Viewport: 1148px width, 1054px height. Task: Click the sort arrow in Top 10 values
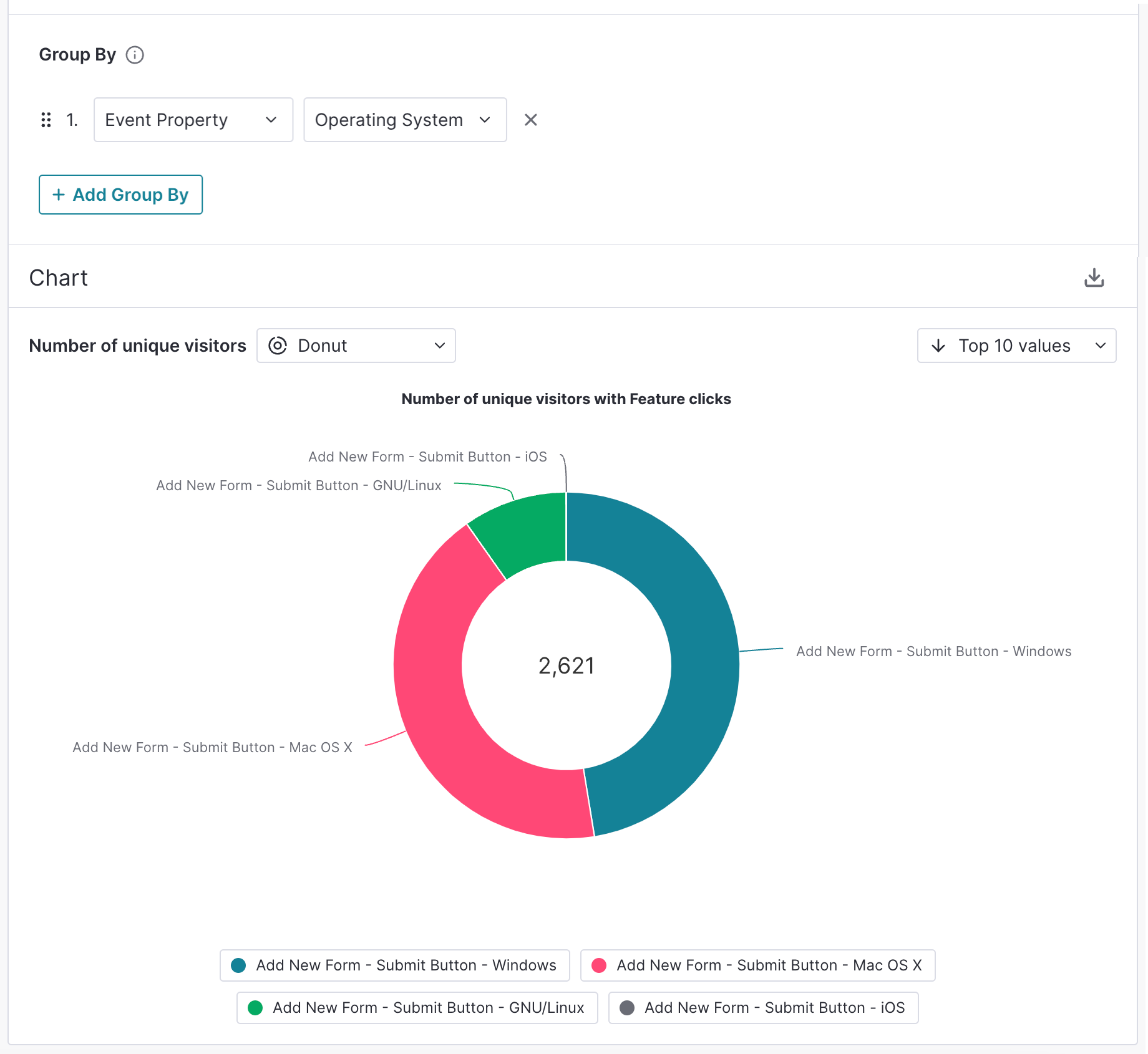[x=938, y=346]
